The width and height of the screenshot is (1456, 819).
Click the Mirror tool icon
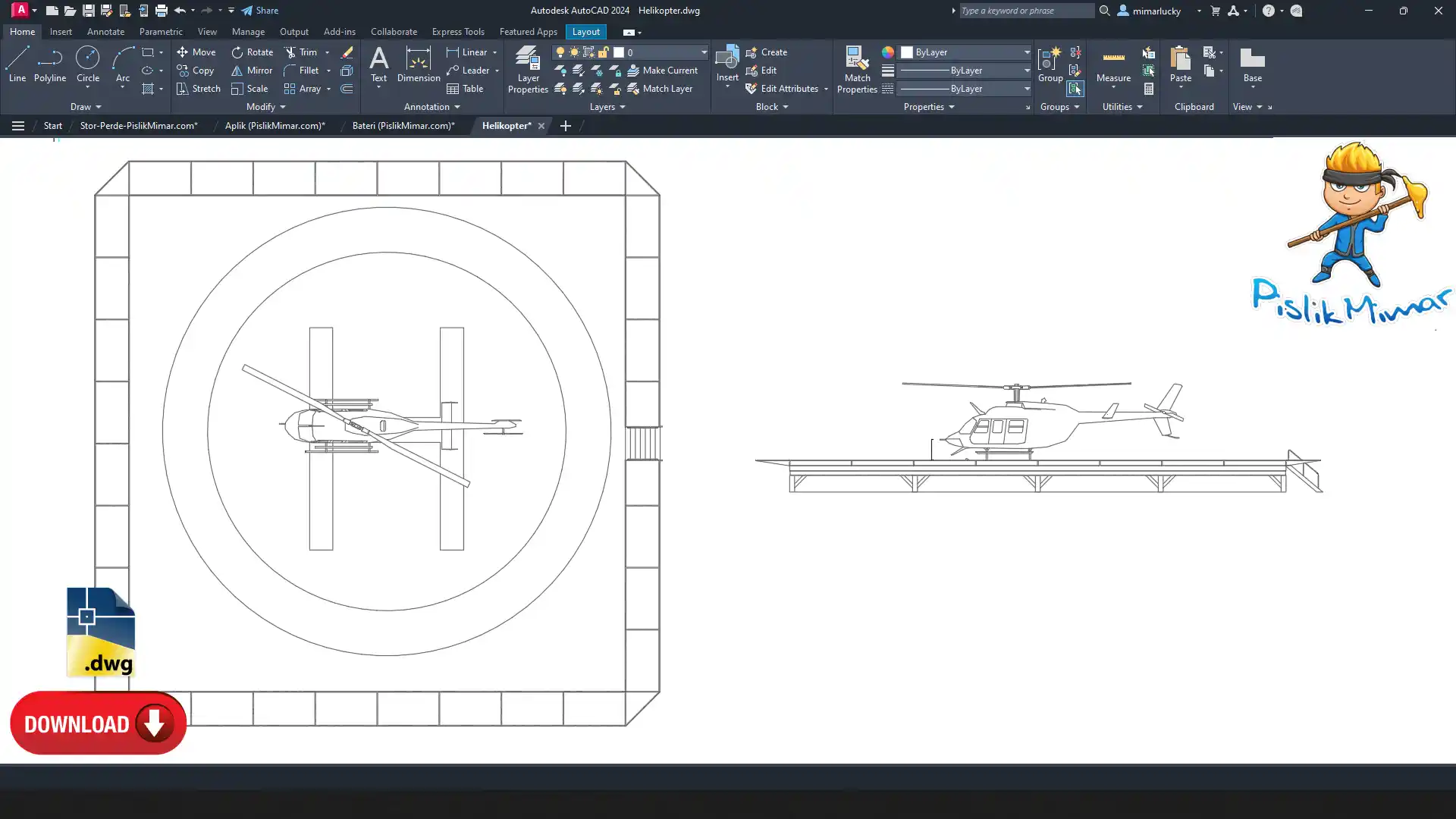coord(237,71)
